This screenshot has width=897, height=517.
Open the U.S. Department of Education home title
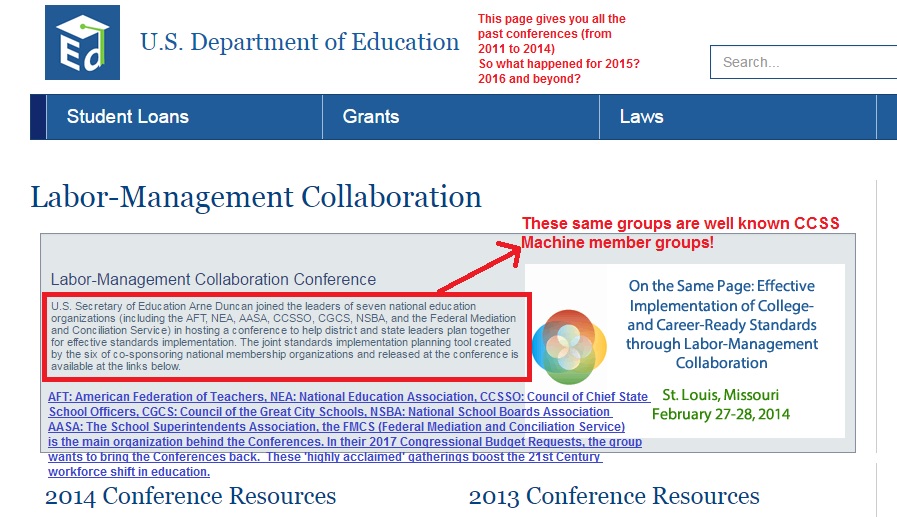click(299, 42)
